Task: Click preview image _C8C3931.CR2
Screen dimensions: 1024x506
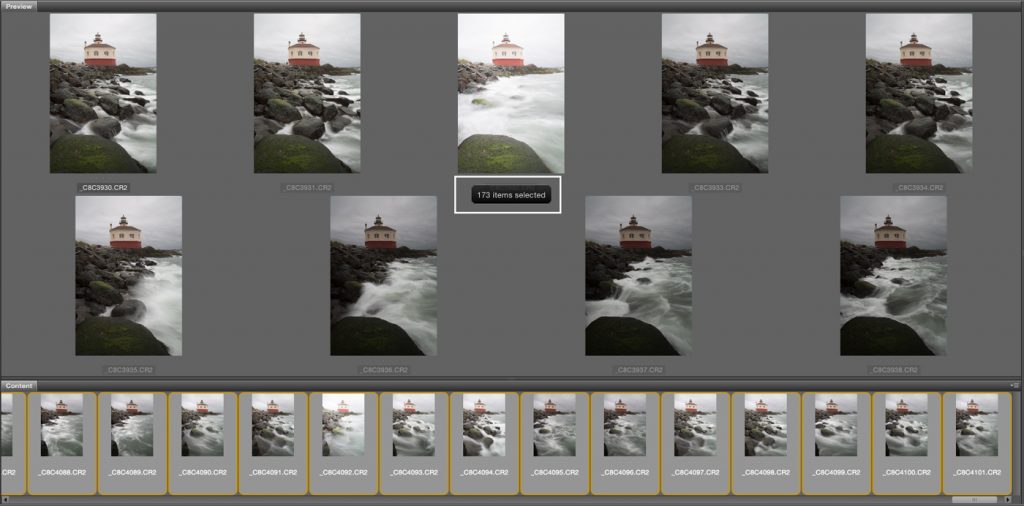Action: coord(307,93)
